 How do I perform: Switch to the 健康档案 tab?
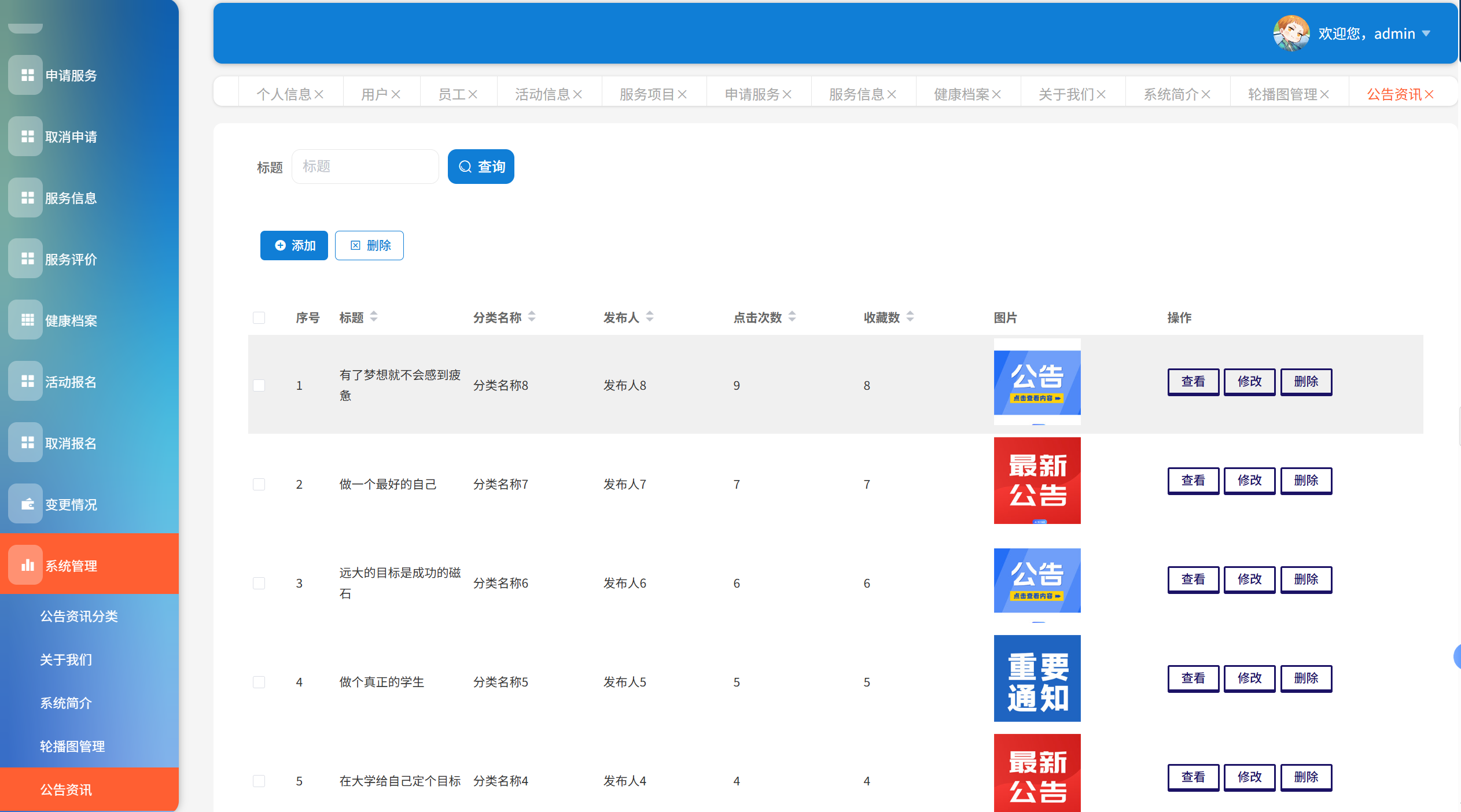point(961,94)
